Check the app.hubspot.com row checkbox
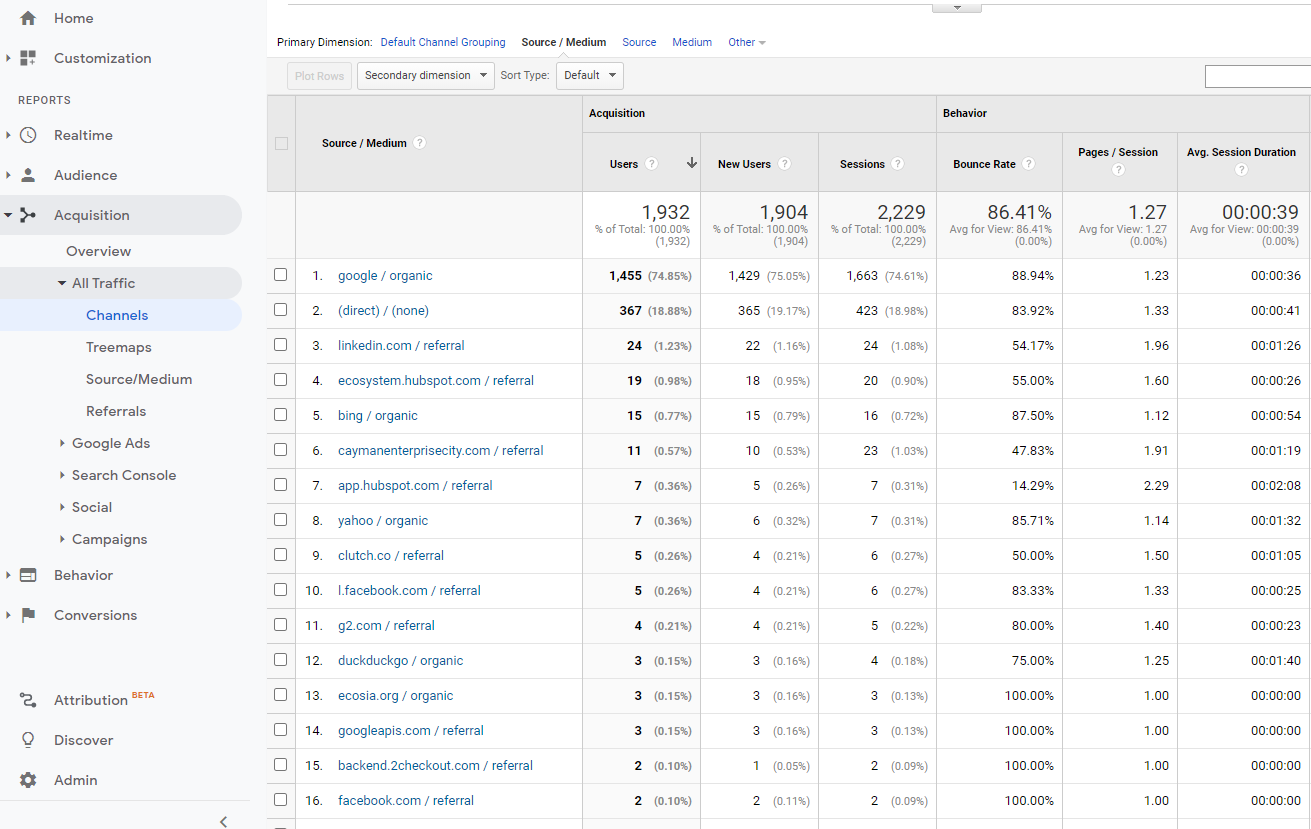This screenshot has height=829, width=1311. [281, 485]
